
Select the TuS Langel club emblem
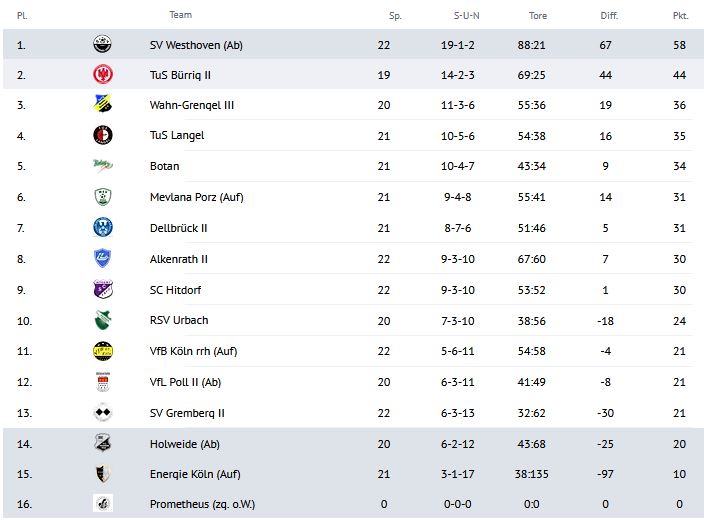(102, 135)
